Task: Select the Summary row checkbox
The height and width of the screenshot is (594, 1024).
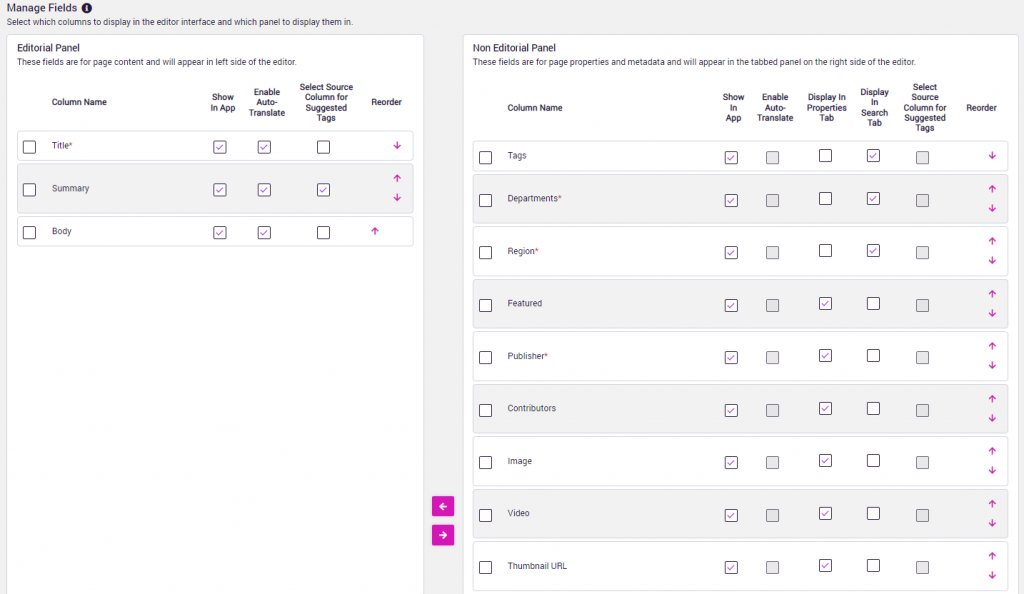Action: pyautogui.click(x=29, y=189)
